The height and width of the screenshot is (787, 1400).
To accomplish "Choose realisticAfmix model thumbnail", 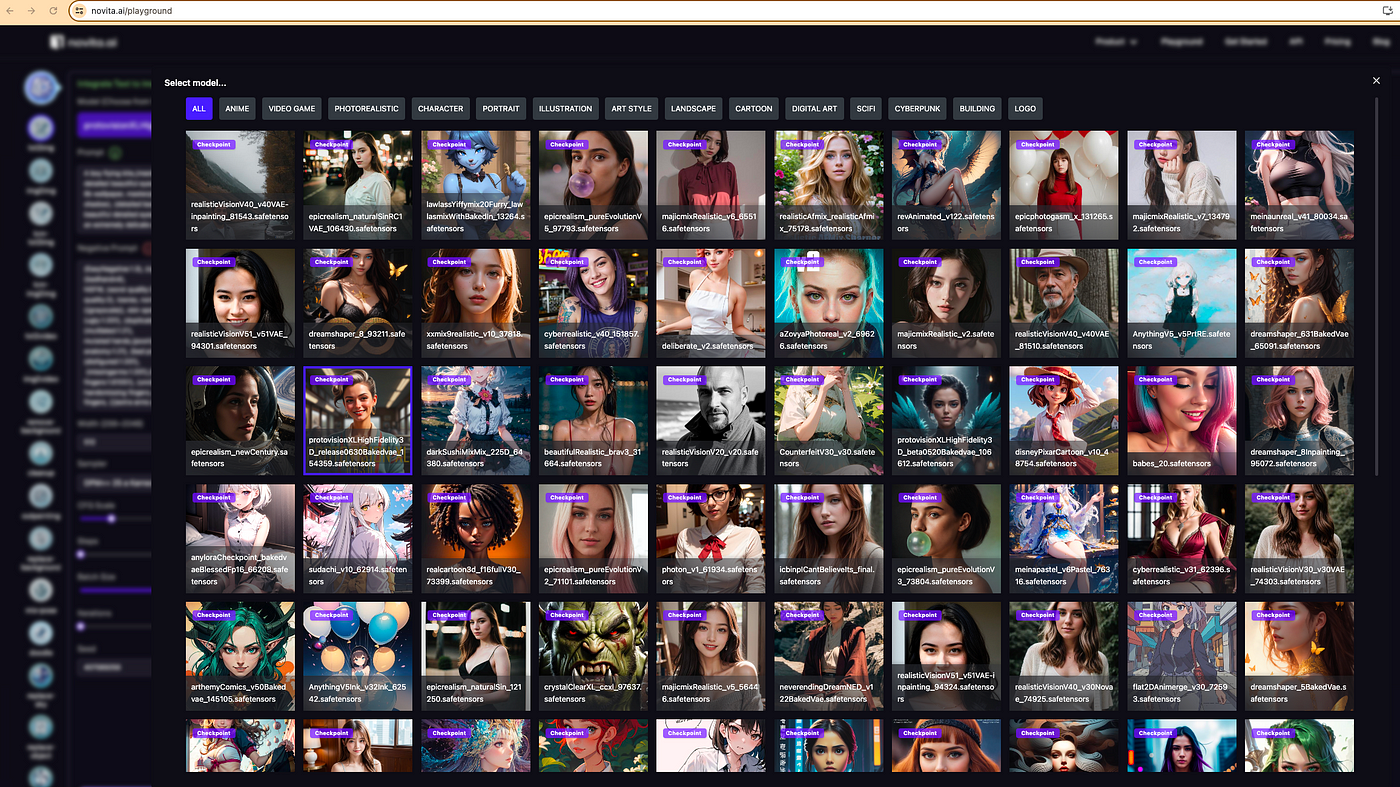I will click(x=829, y=185).
